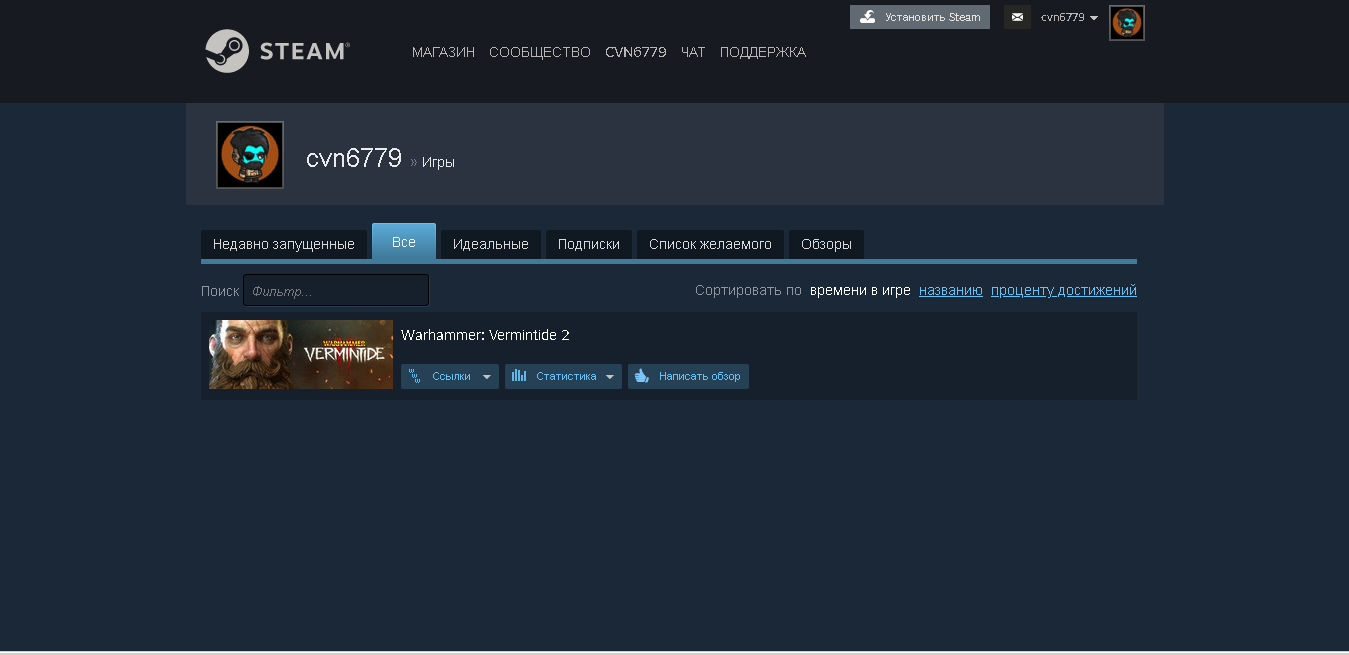Click the cvn6779 profile name heading
The image size is (1349, 655).
pyautogui.click(x=354, y=158)
